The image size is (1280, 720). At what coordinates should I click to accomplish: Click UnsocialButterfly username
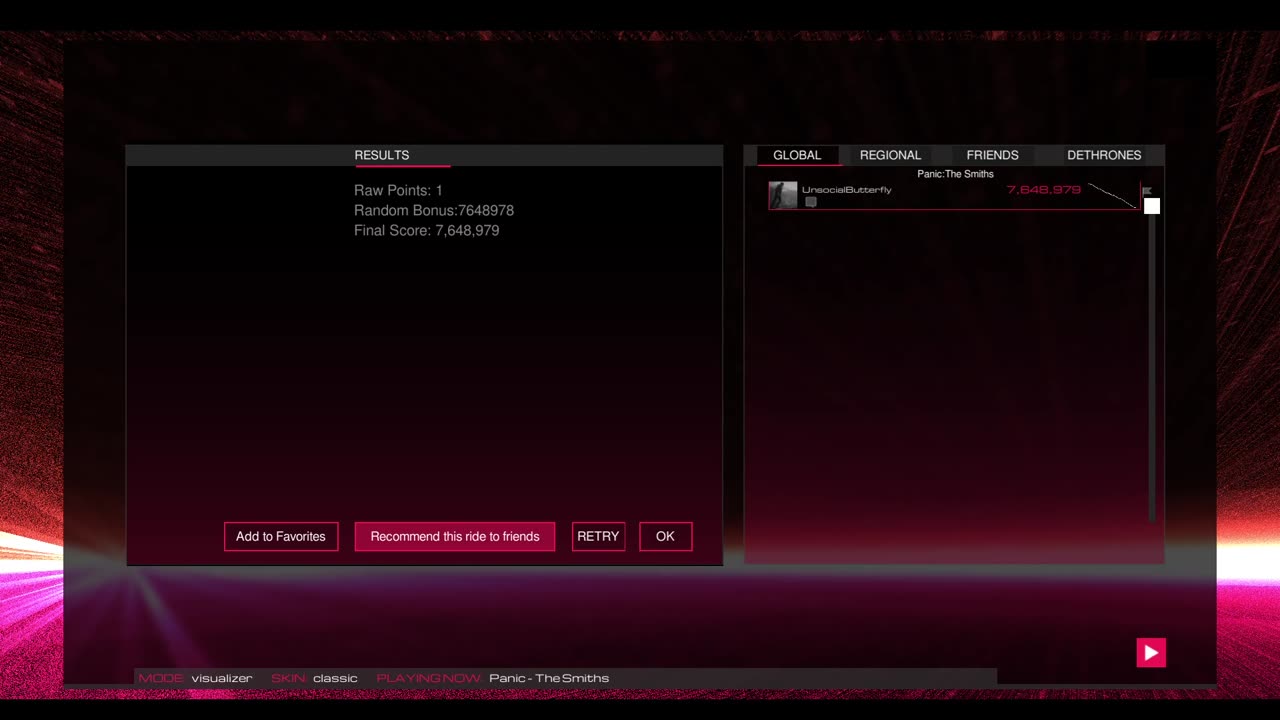pos(847,190)
